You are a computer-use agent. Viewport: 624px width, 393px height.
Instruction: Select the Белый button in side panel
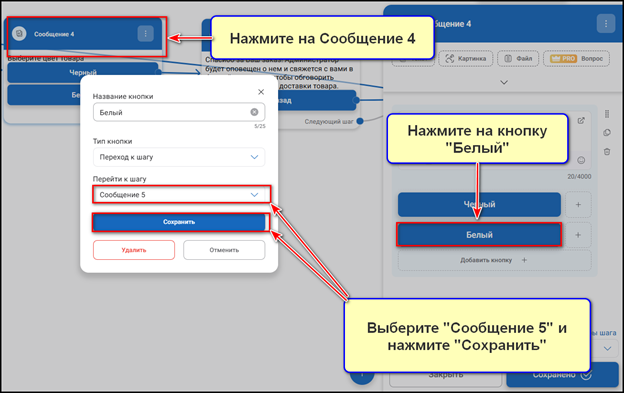(x=479, y=235)
